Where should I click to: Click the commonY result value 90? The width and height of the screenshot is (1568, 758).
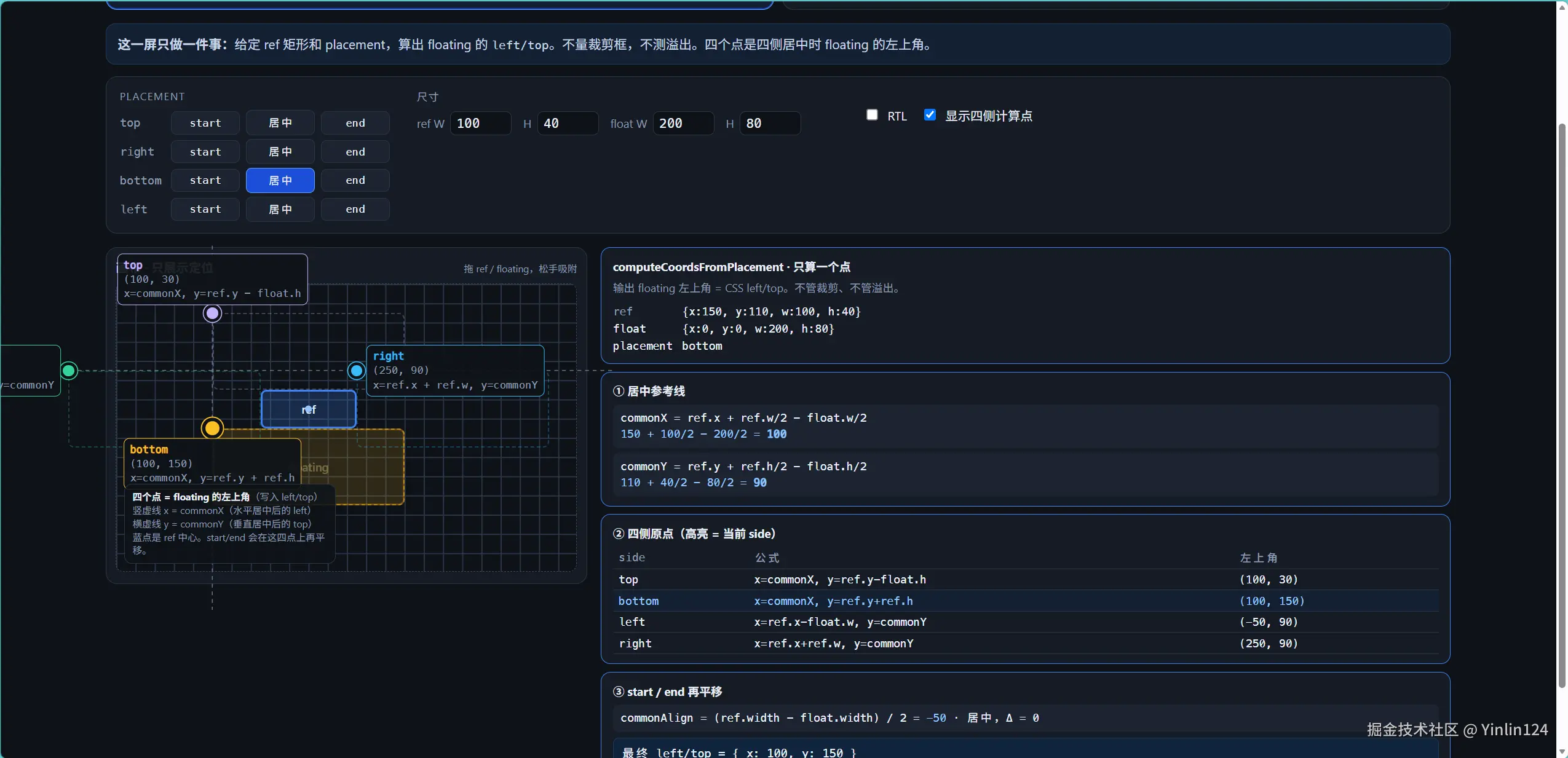760,483
